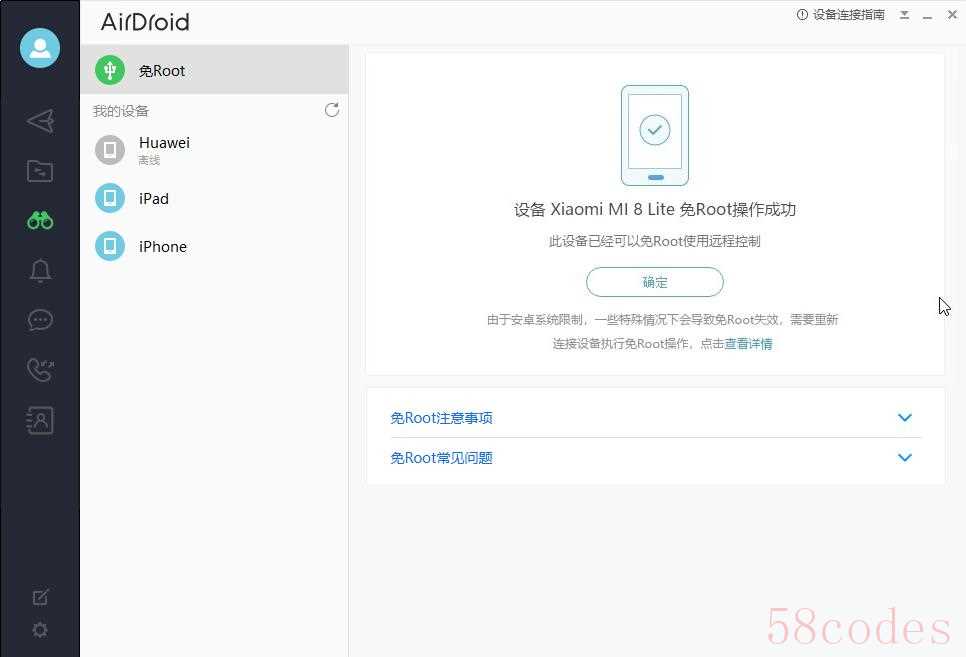This screenshot has height=657, width=966.
Task: Select the remote control binoculars icon
Action: [40, 220]
